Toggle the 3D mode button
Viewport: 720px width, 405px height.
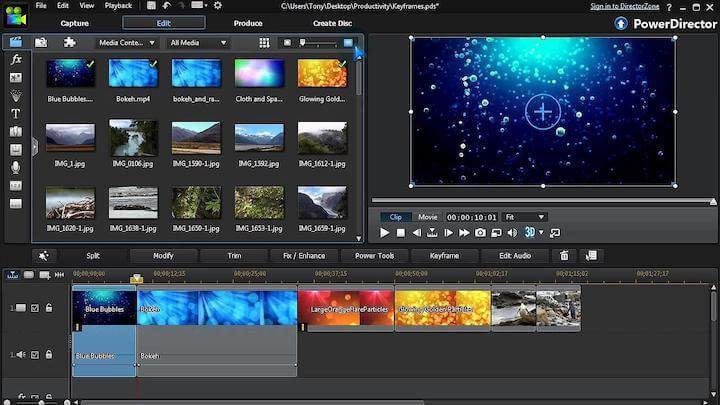click(x=529, y=232)
